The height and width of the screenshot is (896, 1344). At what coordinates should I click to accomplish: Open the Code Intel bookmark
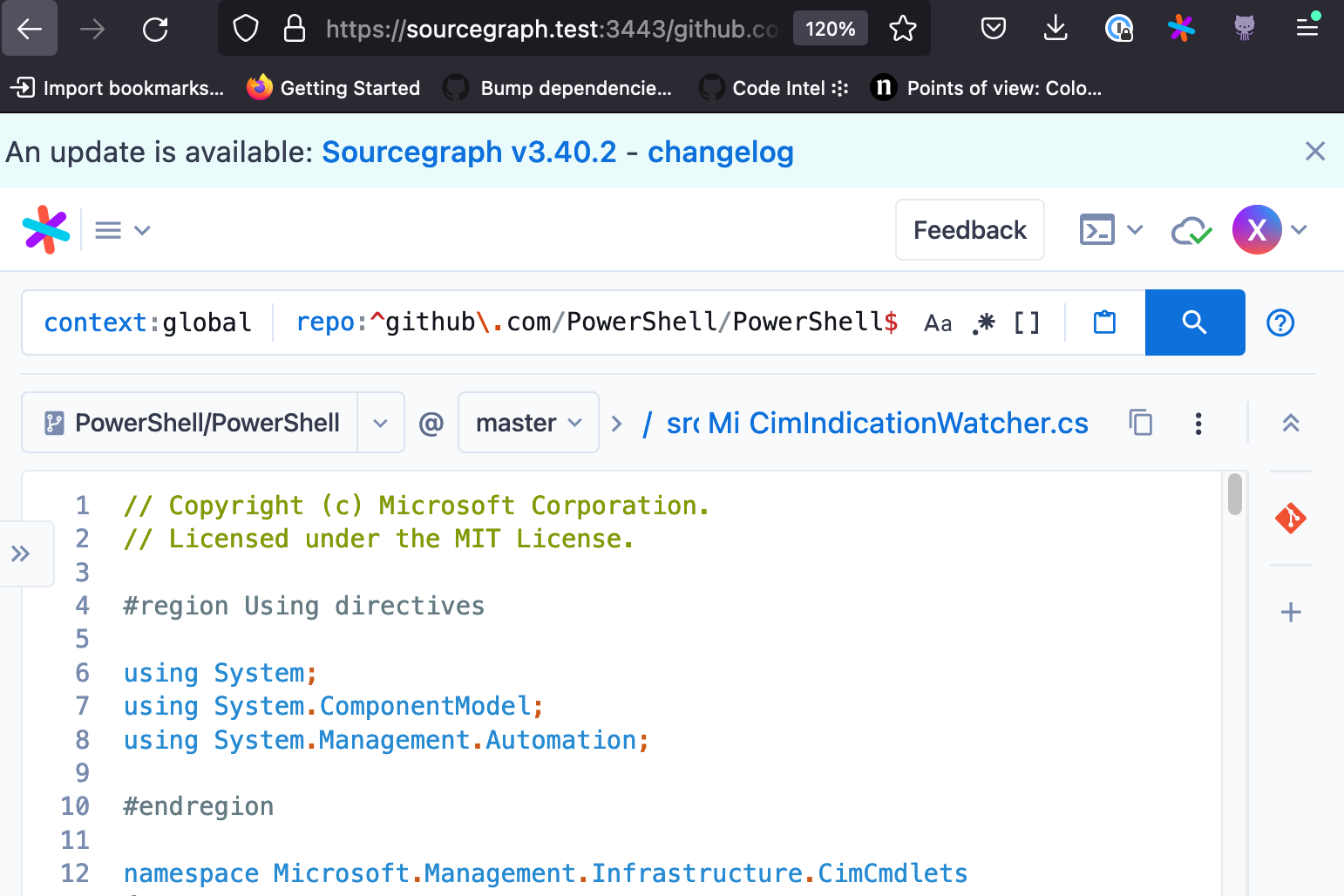point(773,88)
